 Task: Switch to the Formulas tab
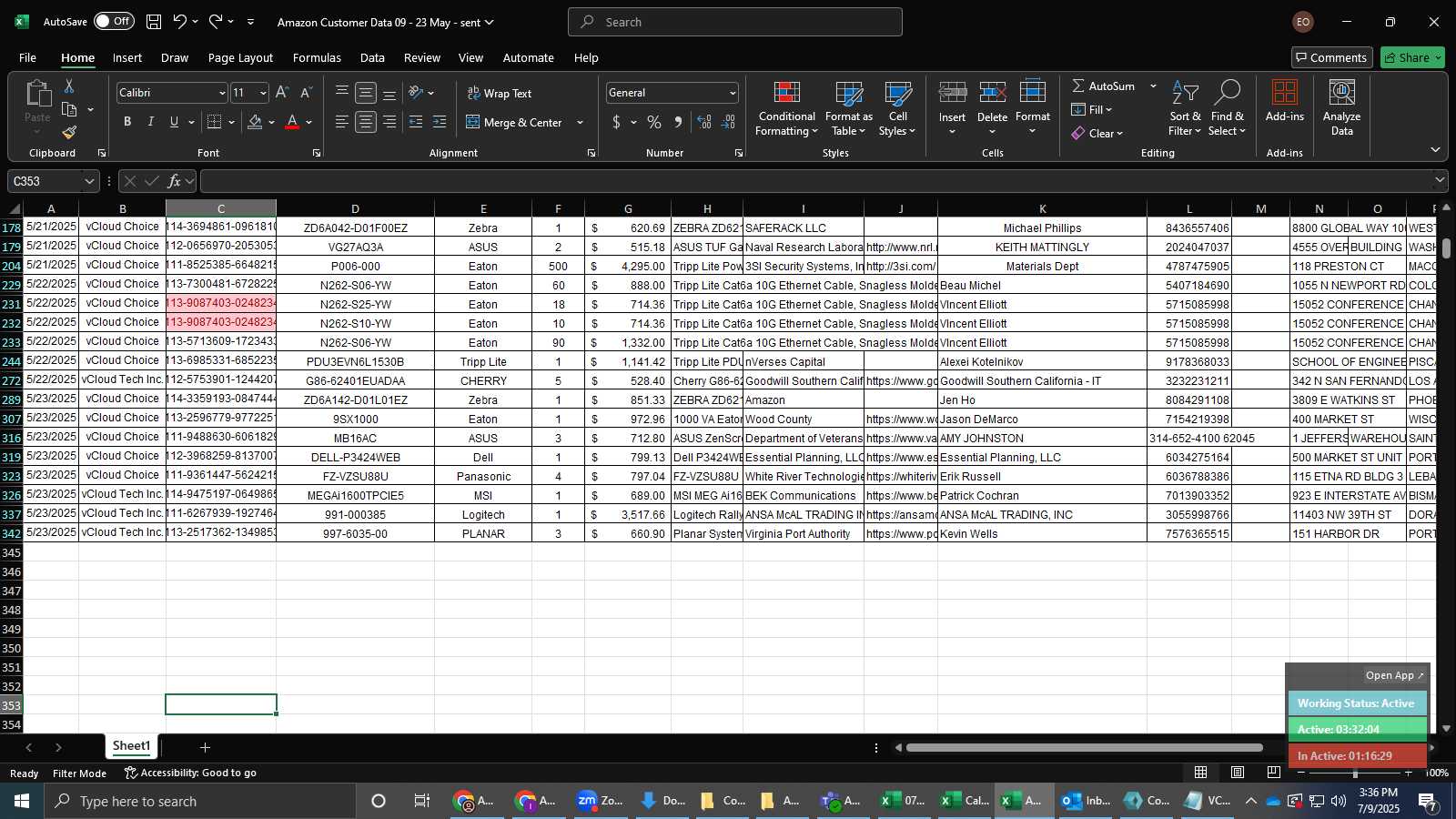pyautogui.click(x=317, y=57)
